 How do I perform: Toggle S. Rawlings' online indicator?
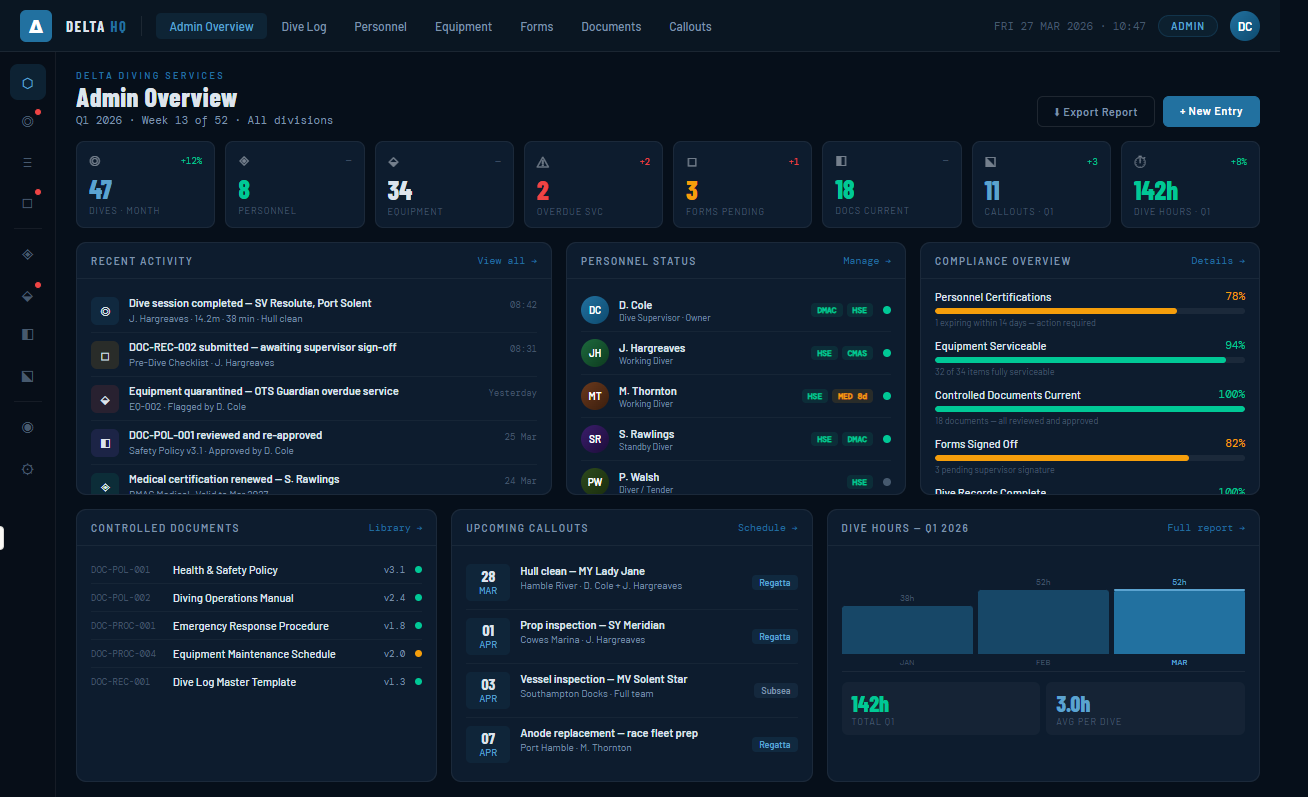tap(885, 439)
